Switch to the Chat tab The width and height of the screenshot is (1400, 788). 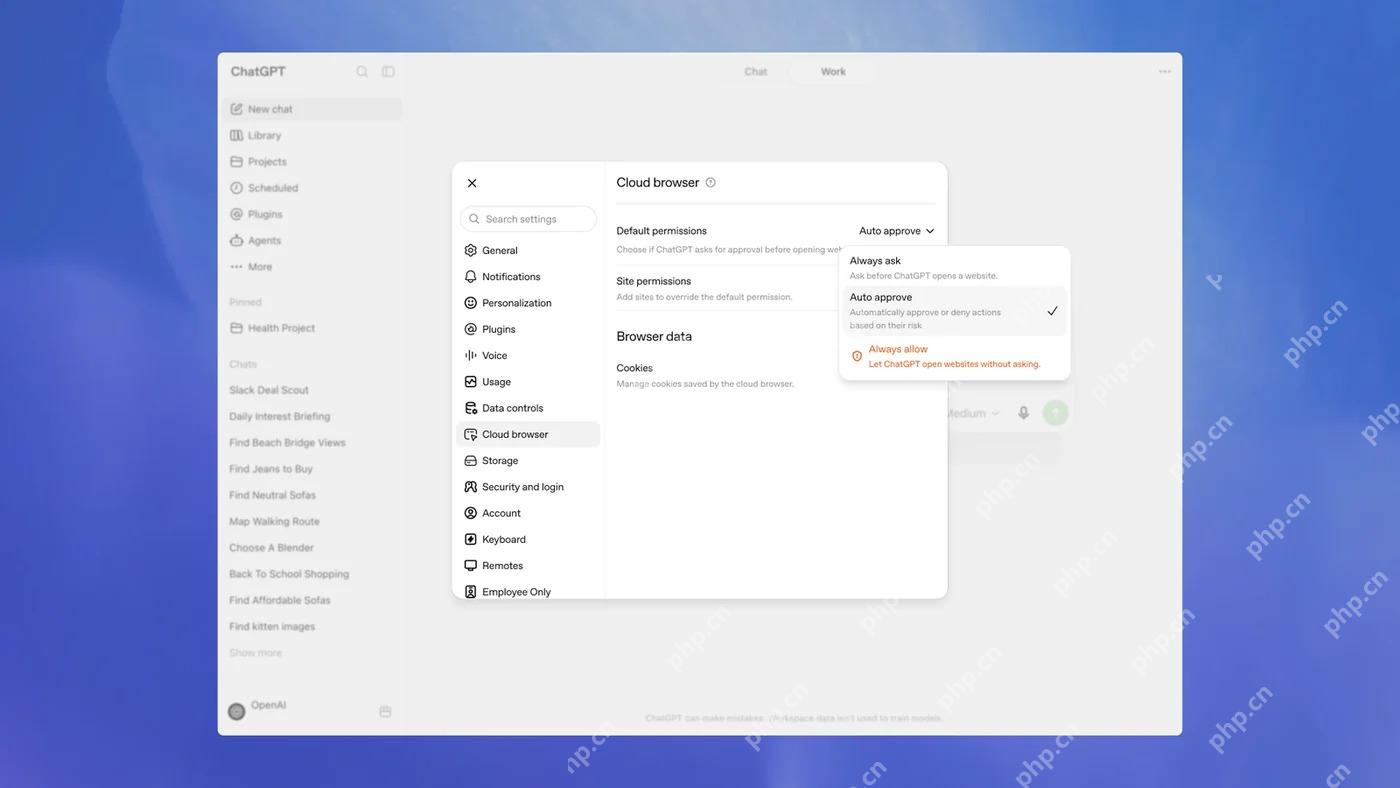756,72
